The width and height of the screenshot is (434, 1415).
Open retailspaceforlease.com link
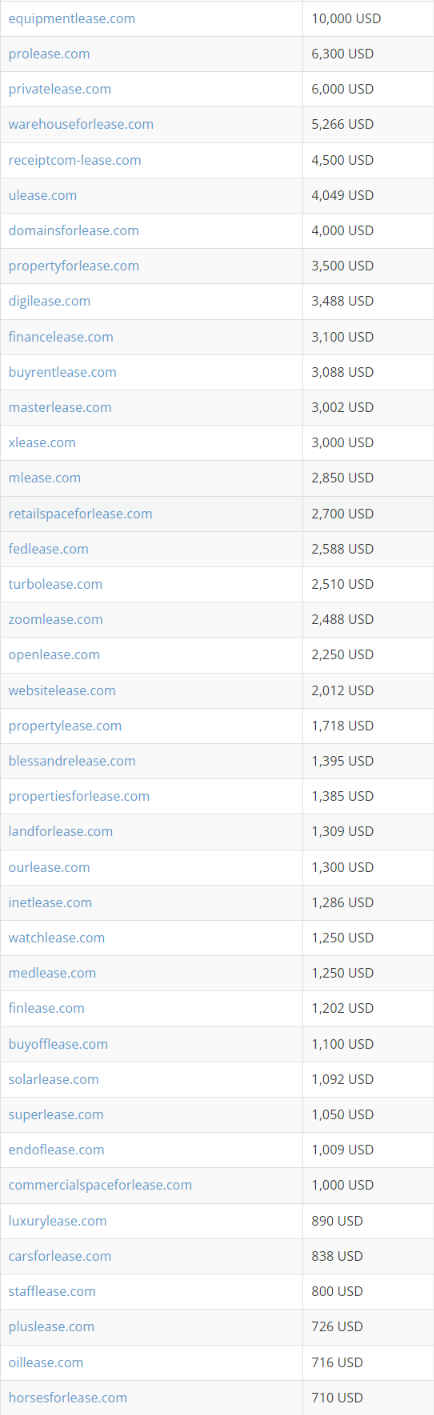[81, 513]
